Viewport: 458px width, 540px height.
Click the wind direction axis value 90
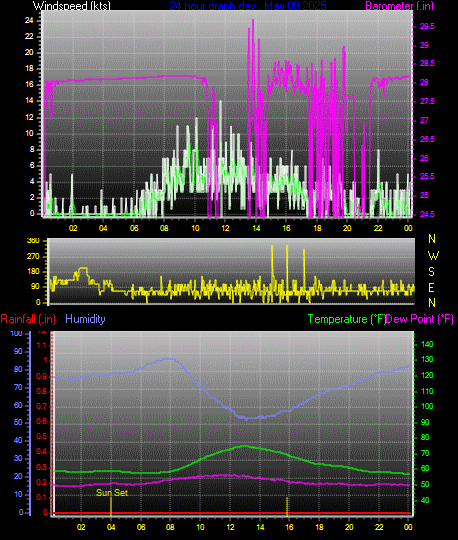point(36,287)
